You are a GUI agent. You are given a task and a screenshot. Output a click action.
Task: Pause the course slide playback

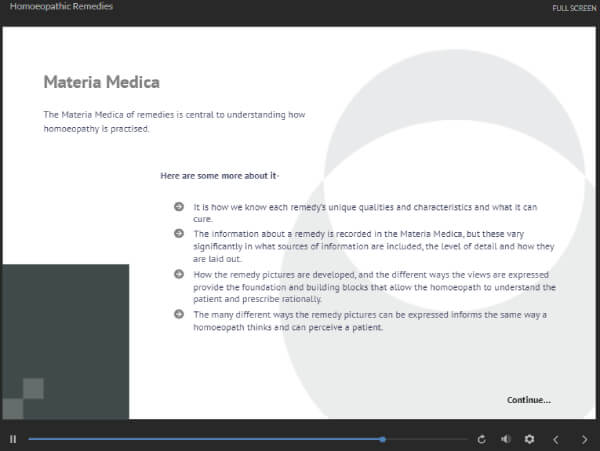point(13,439)
